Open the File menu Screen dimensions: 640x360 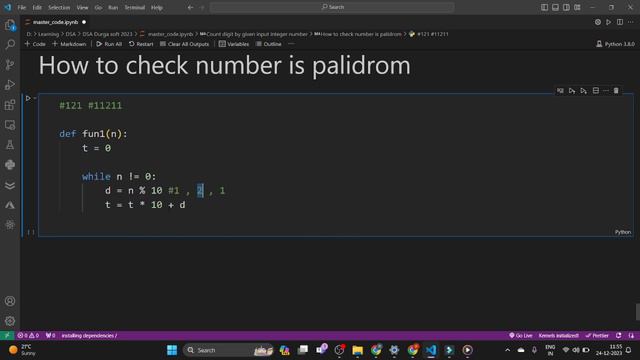pos(22,7)
